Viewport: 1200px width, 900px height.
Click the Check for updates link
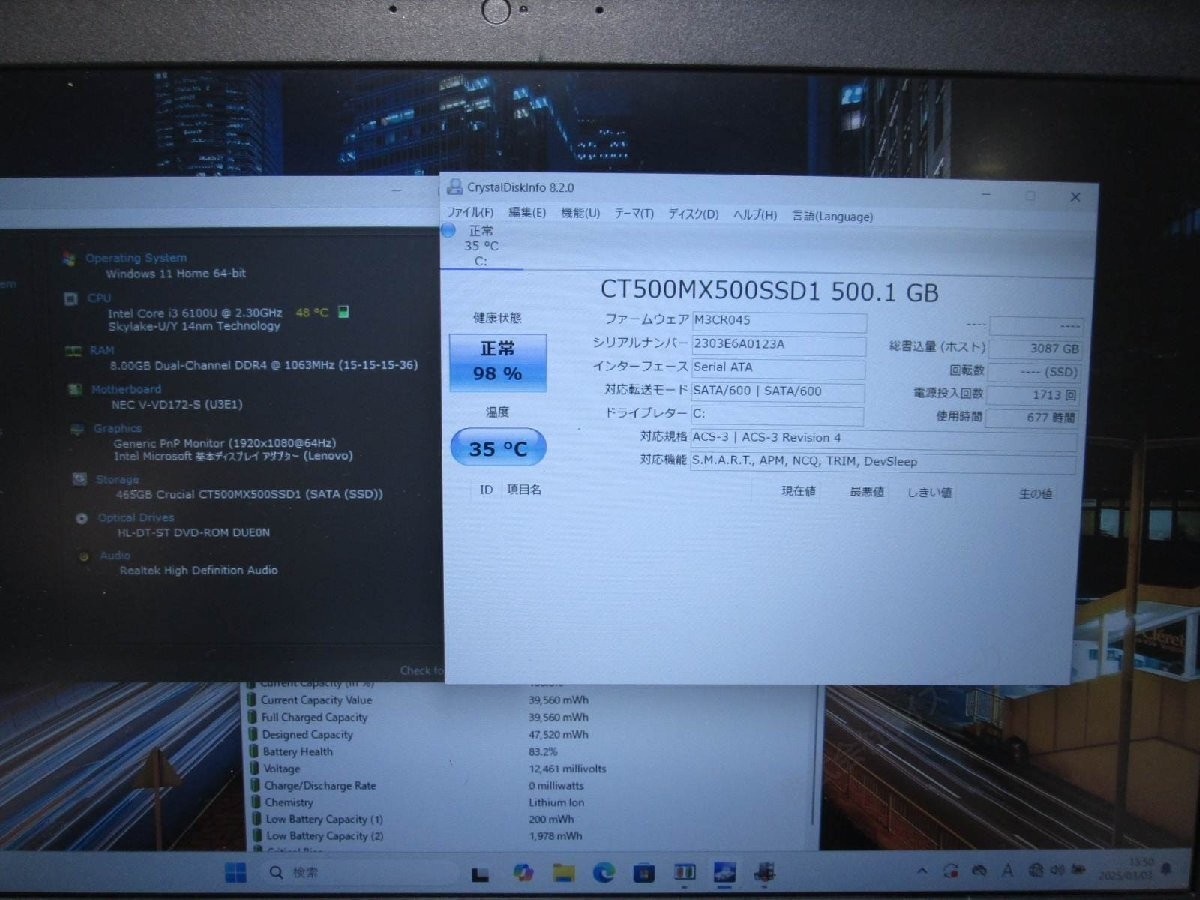pyautogui.click(x=421, y=671)
